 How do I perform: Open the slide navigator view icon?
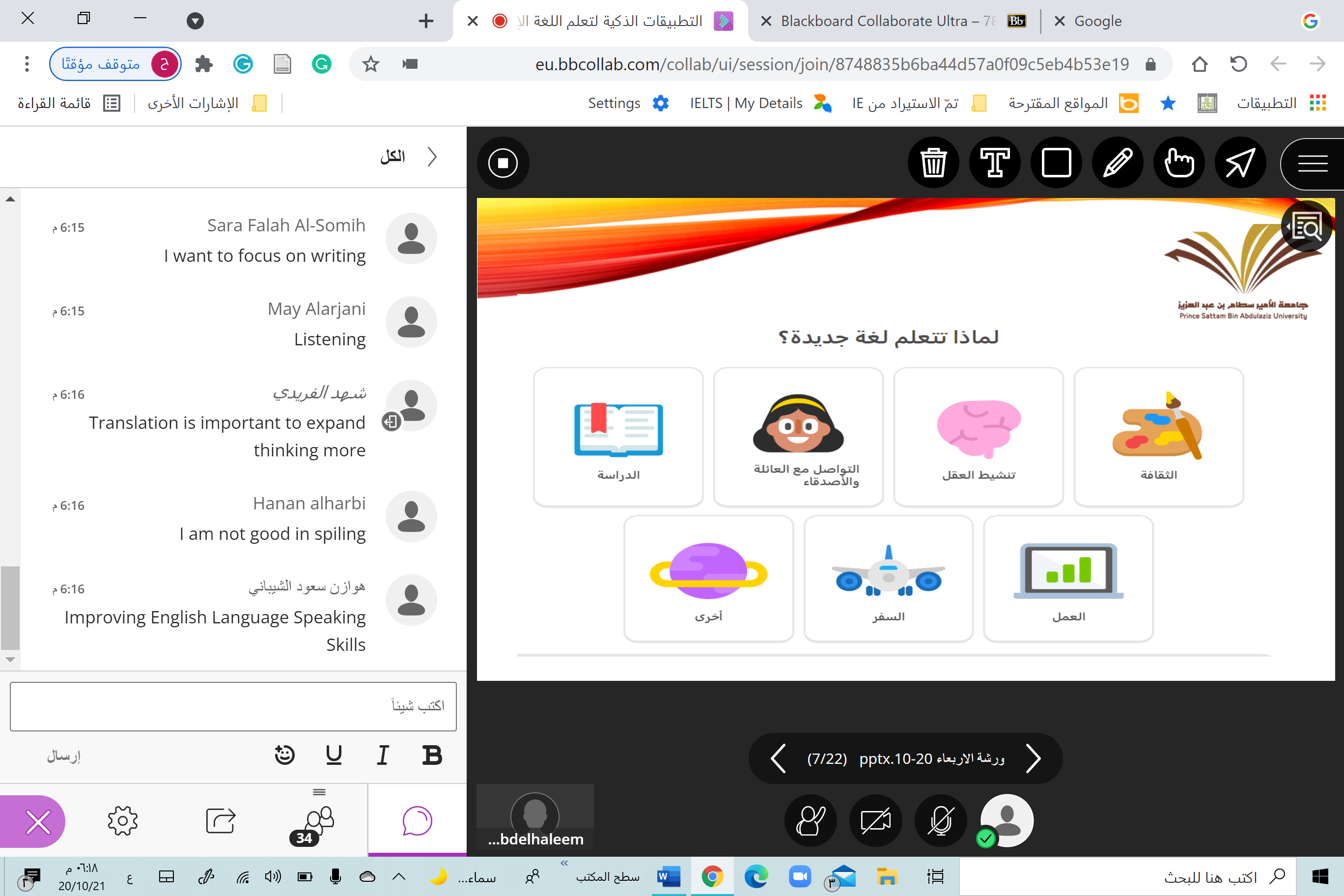(1308, 227)
